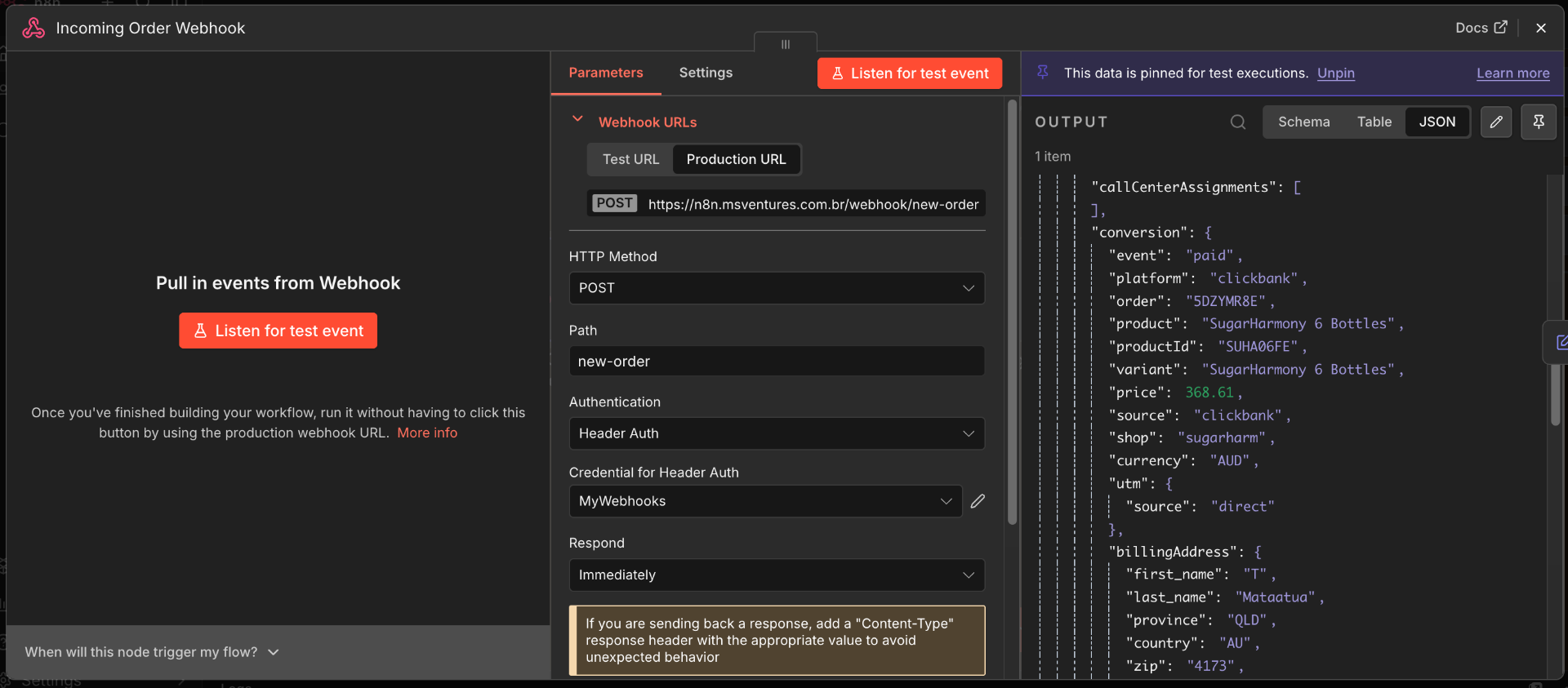The width and height of the screenshot is (1568, 688).
Task: Click the Unpin link
Action: [1335, 73]
